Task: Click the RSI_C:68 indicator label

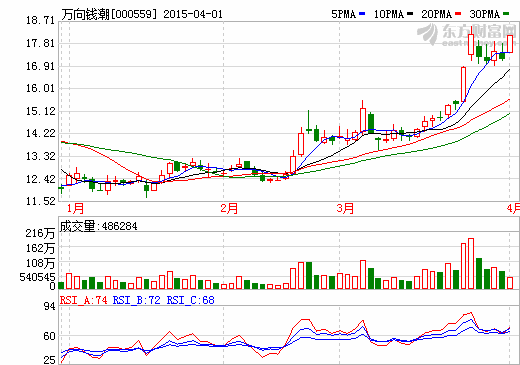Action: click(190, 300)
